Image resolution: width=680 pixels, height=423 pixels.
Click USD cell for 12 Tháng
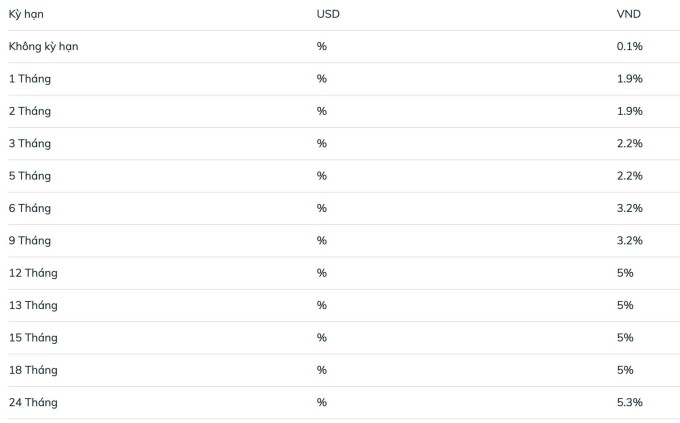click(x=322, y=273)
